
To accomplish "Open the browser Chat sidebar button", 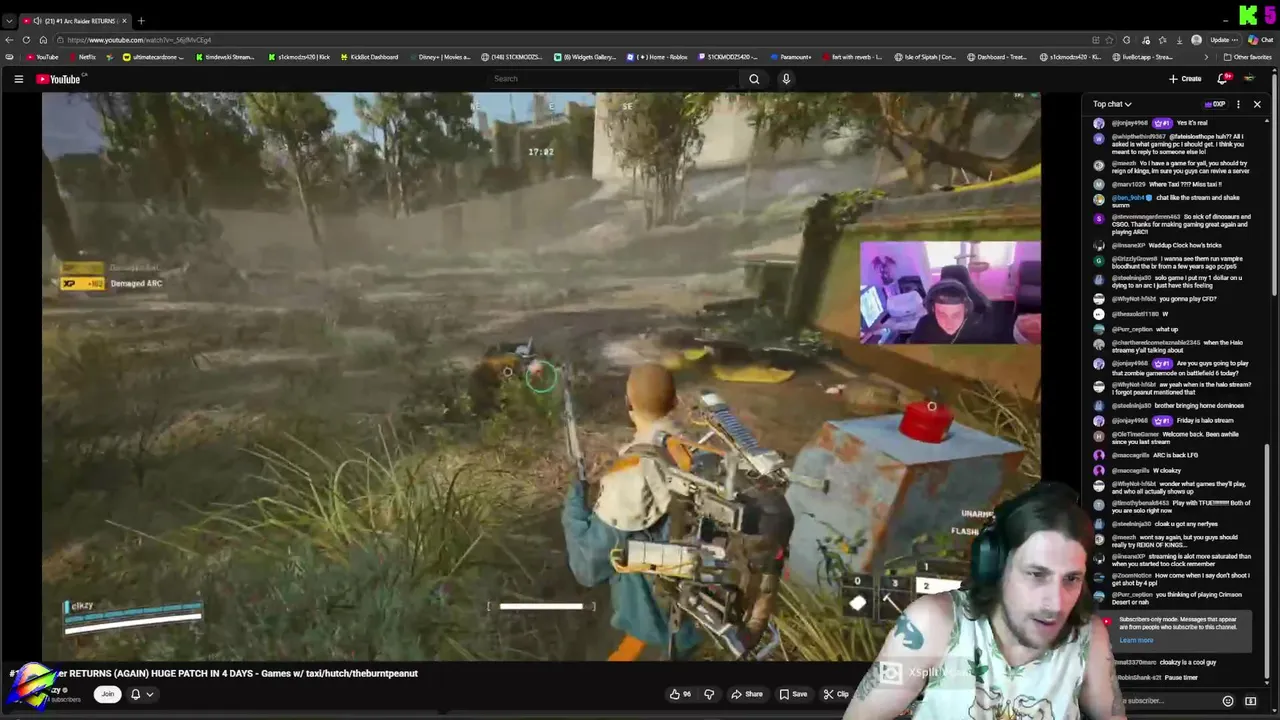I will click(1260, 40).
